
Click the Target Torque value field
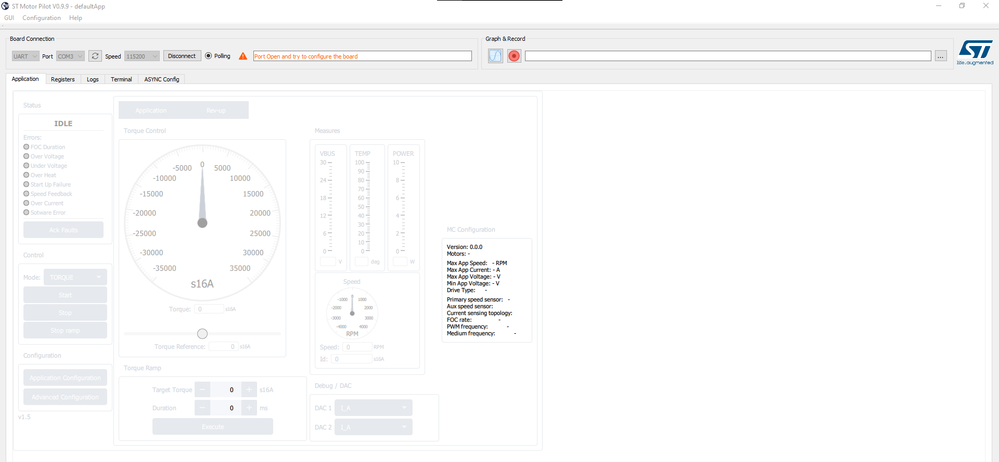[226, 389]
